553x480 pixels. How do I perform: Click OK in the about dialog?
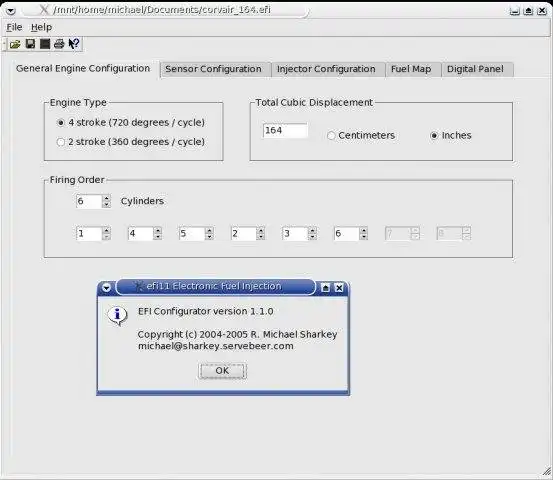(222, 371)
